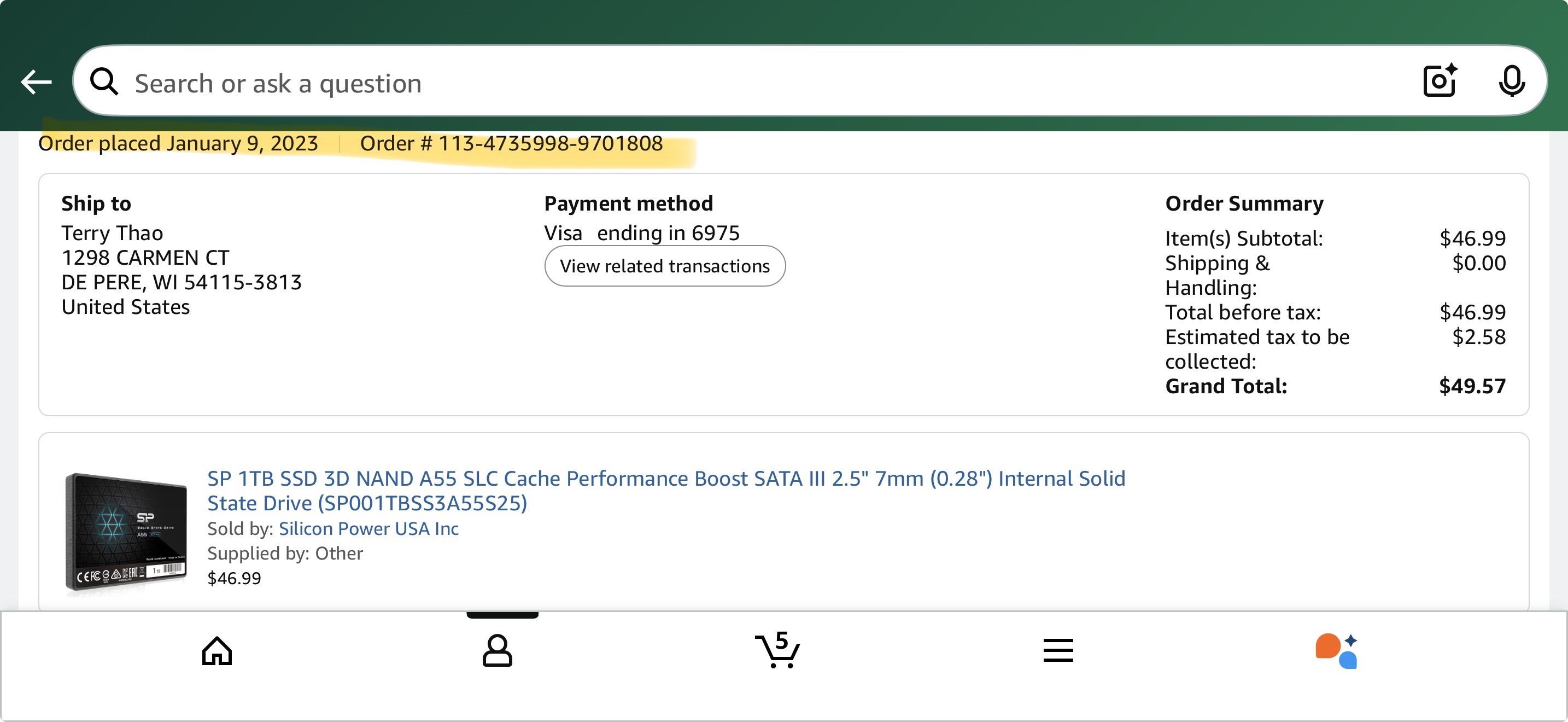Tap the back arrow
1568x722 pixels.
point(37,81)
